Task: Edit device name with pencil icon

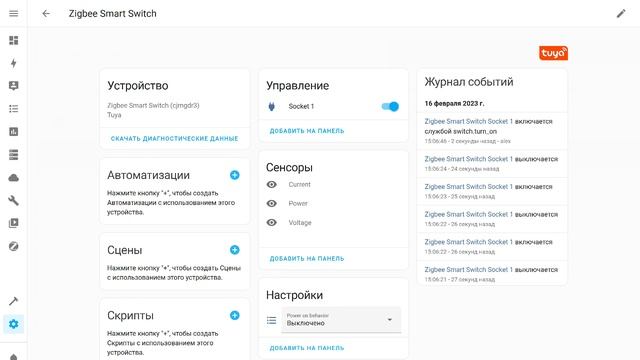Action: point(621,13)
